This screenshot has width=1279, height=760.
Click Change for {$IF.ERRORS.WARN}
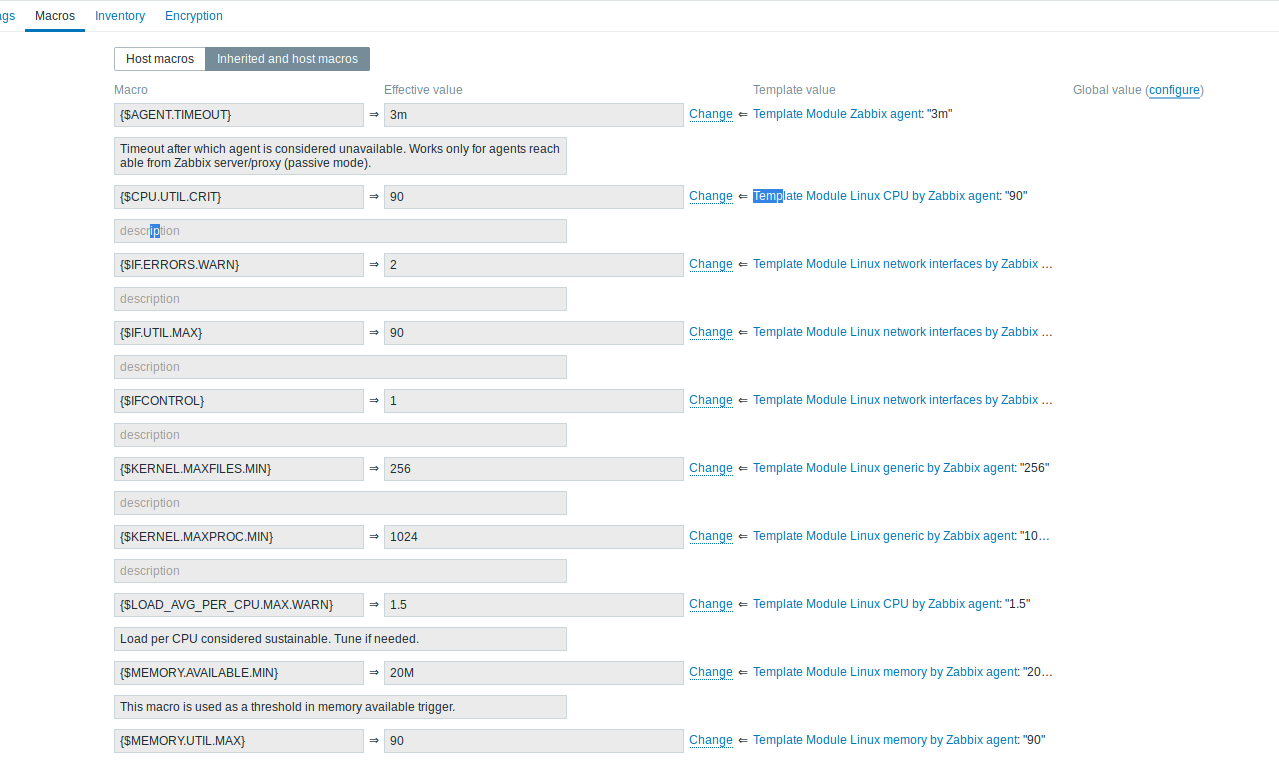[x=710, y=264]
